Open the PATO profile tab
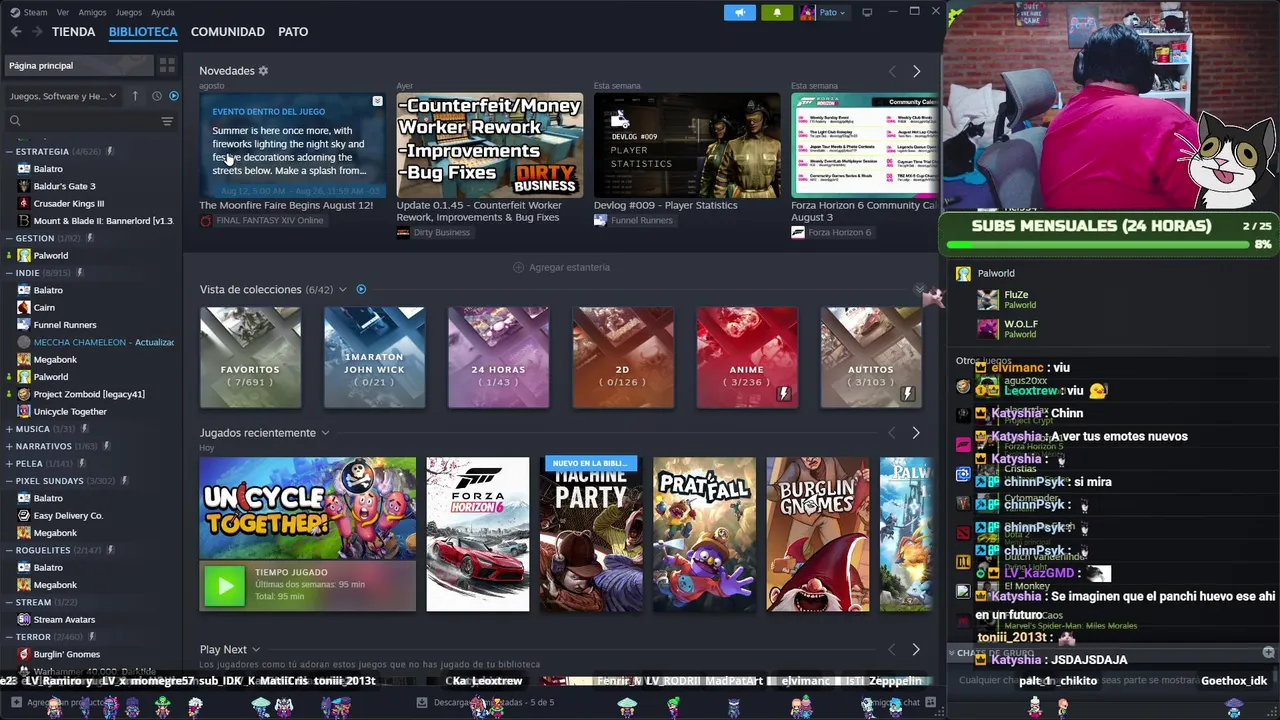Screen dimensions: 1280x720 pos(293,32)
